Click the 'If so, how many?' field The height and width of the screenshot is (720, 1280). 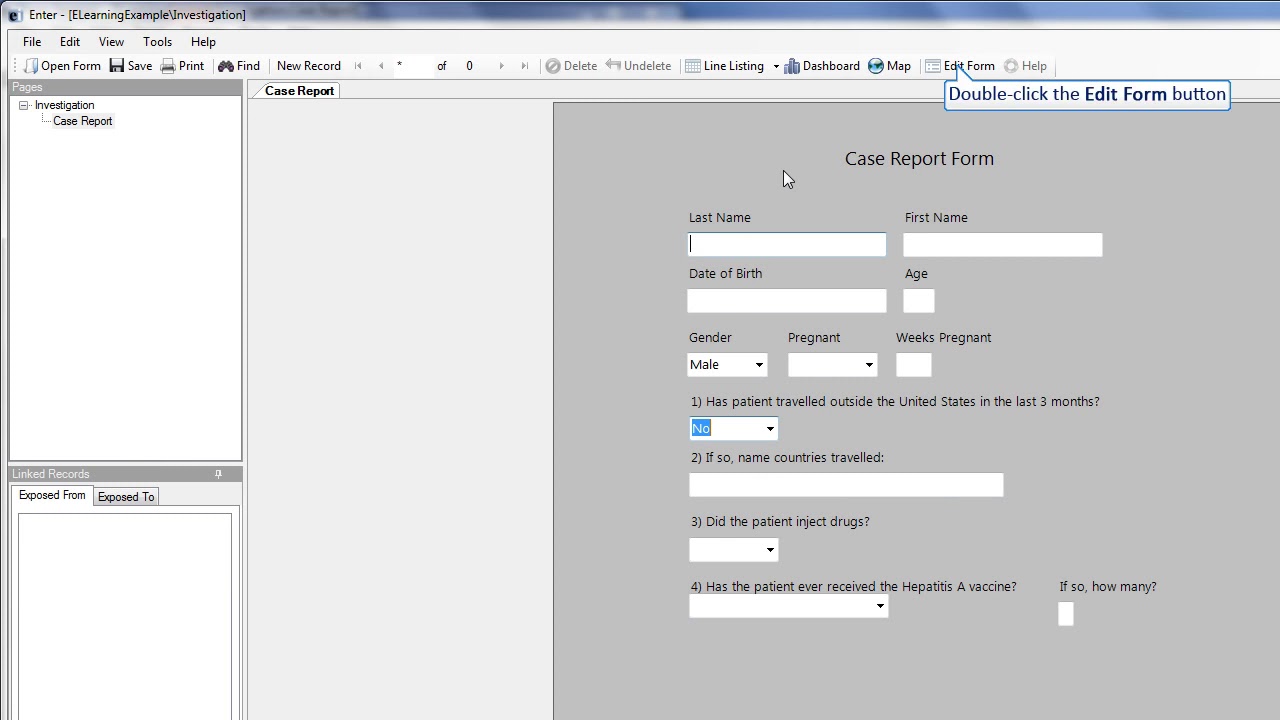coord(1066,614)
